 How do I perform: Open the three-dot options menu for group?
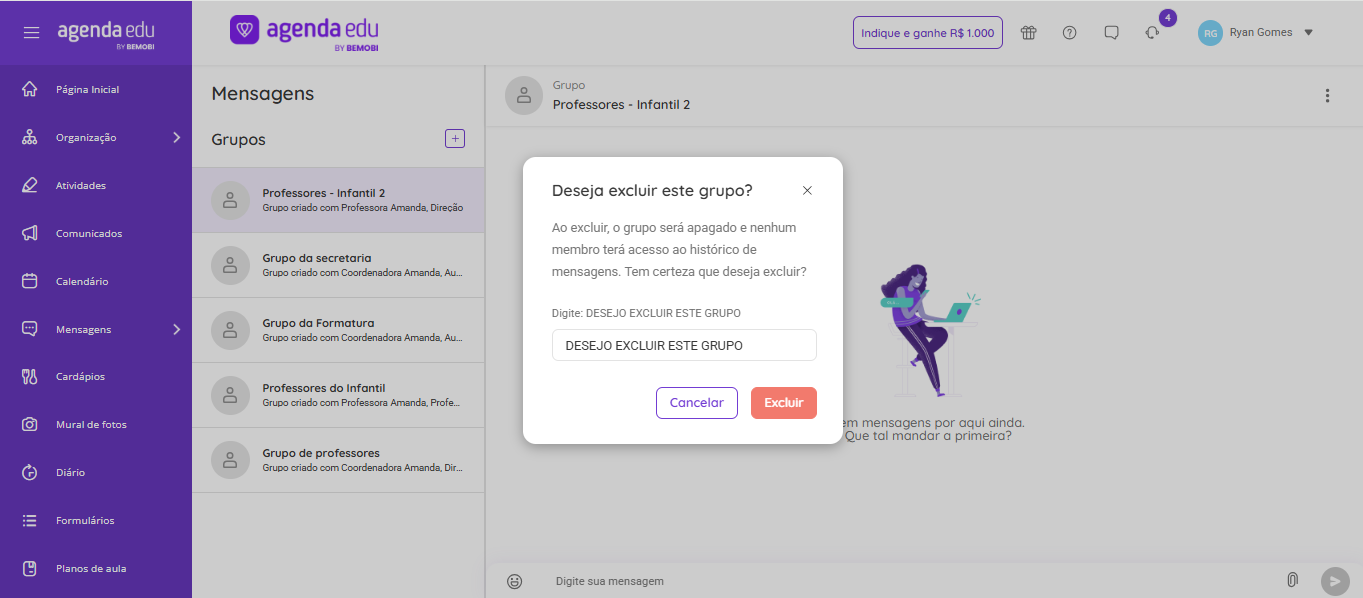pos(1327,96)
